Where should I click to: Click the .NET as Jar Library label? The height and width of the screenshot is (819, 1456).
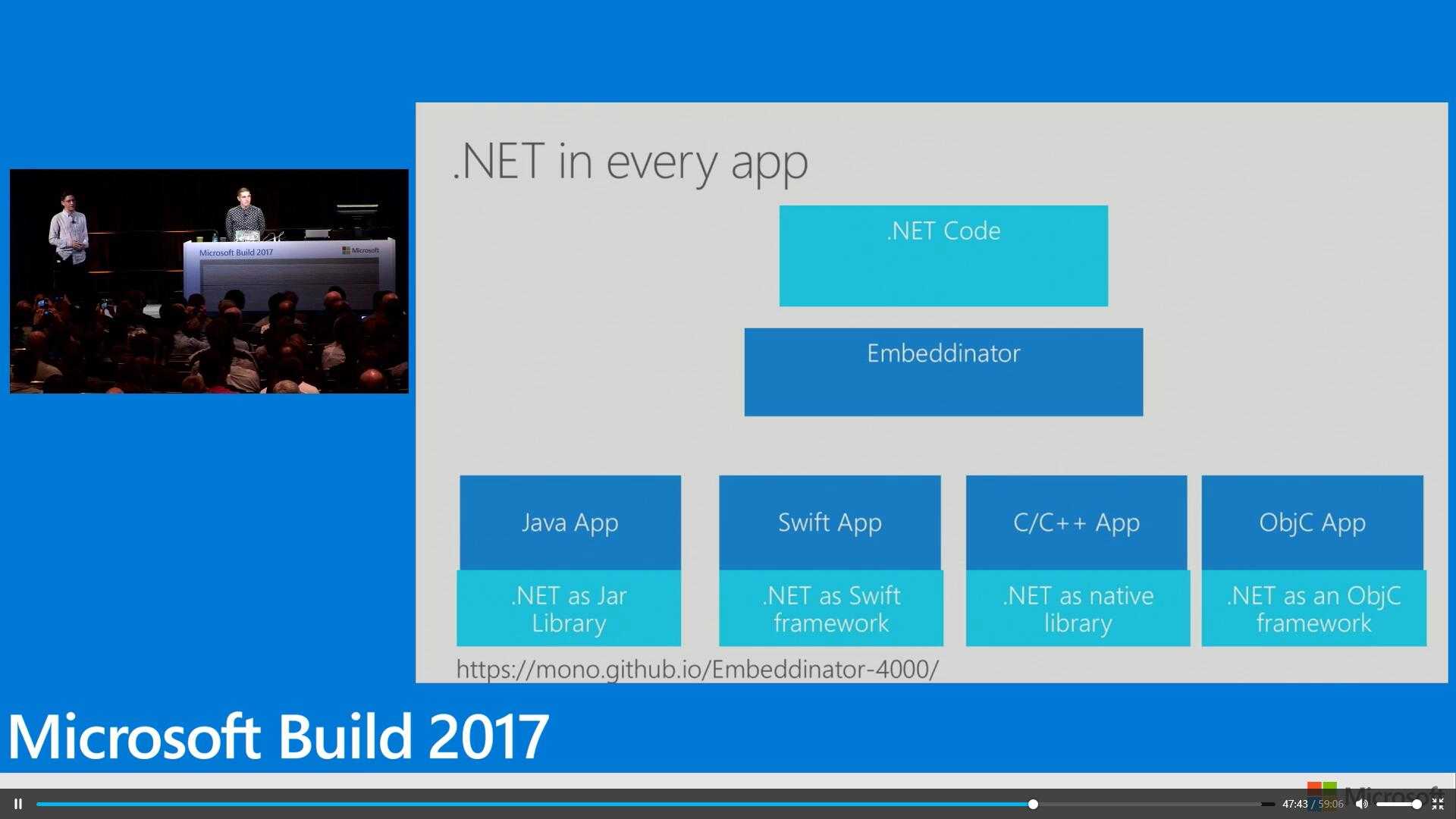(x=568, y=610)
